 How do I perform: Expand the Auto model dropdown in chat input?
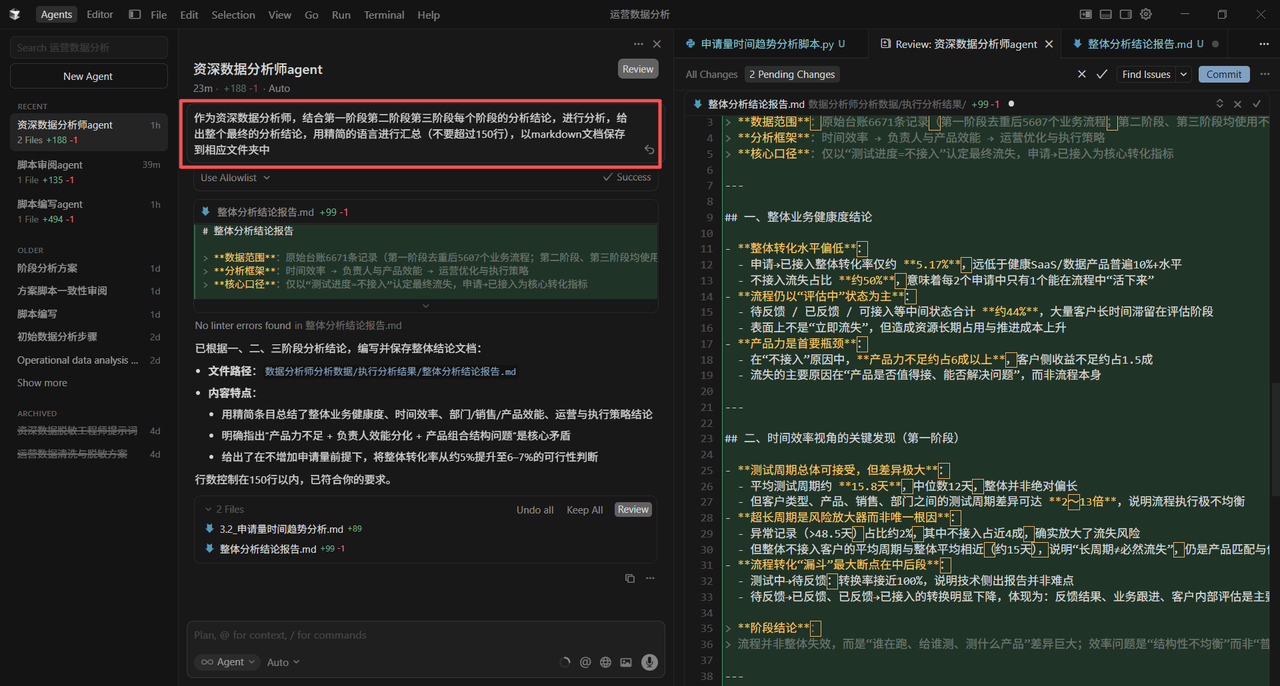283,661
